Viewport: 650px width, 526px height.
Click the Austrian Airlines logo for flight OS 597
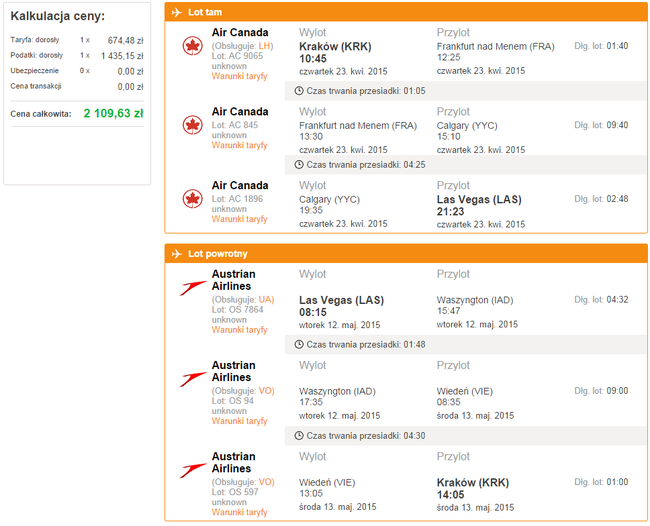click(x=193, y=470)
